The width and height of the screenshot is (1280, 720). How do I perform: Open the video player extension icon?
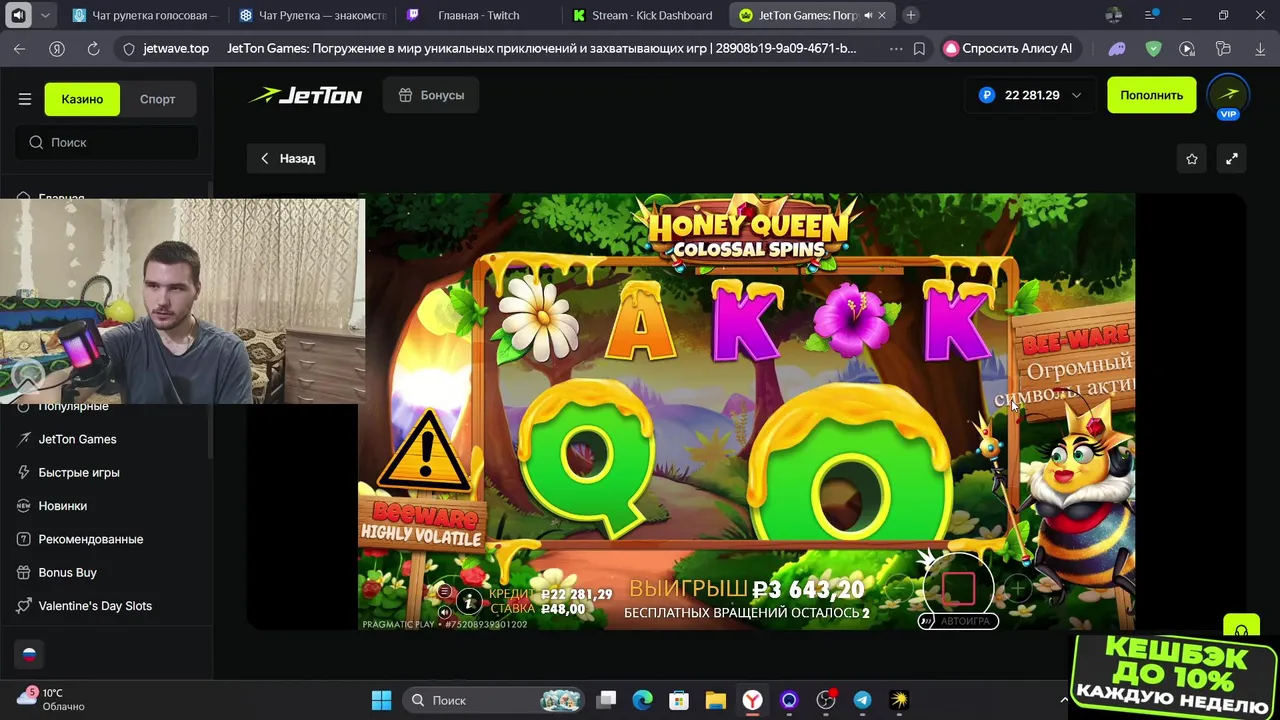coord(1187,48)
